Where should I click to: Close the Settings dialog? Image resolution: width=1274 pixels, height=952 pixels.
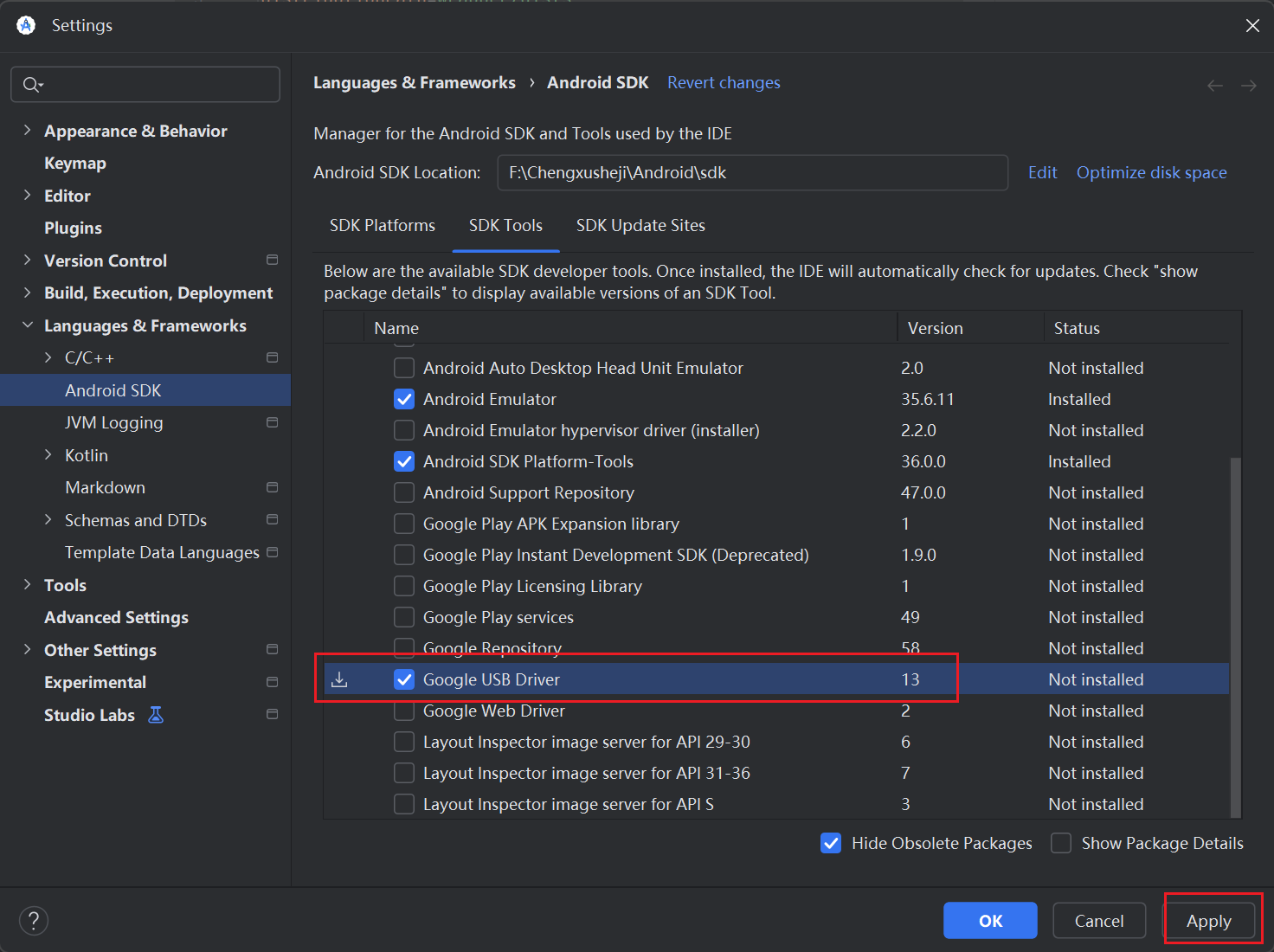(x=1252, y=26)
